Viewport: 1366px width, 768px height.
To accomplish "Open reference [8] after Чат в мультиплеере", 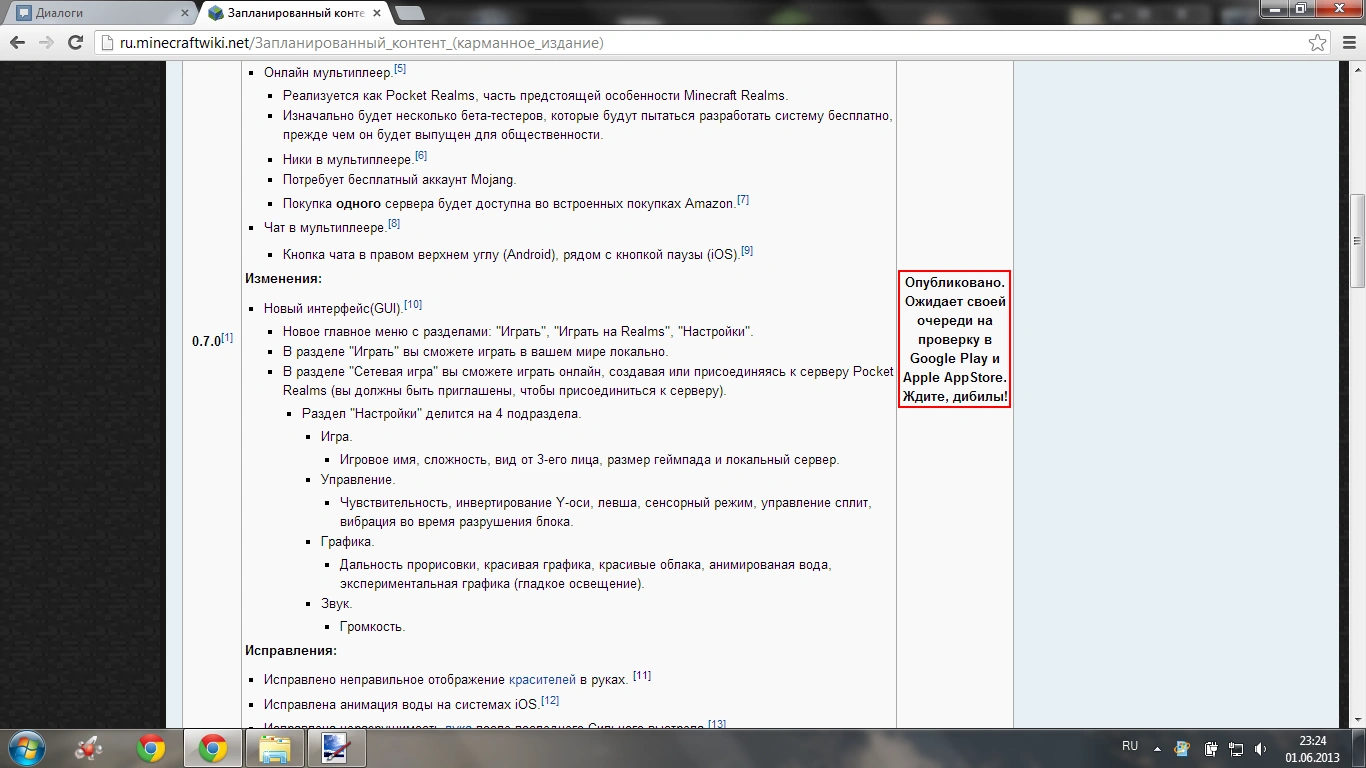I will coord(394,224).
